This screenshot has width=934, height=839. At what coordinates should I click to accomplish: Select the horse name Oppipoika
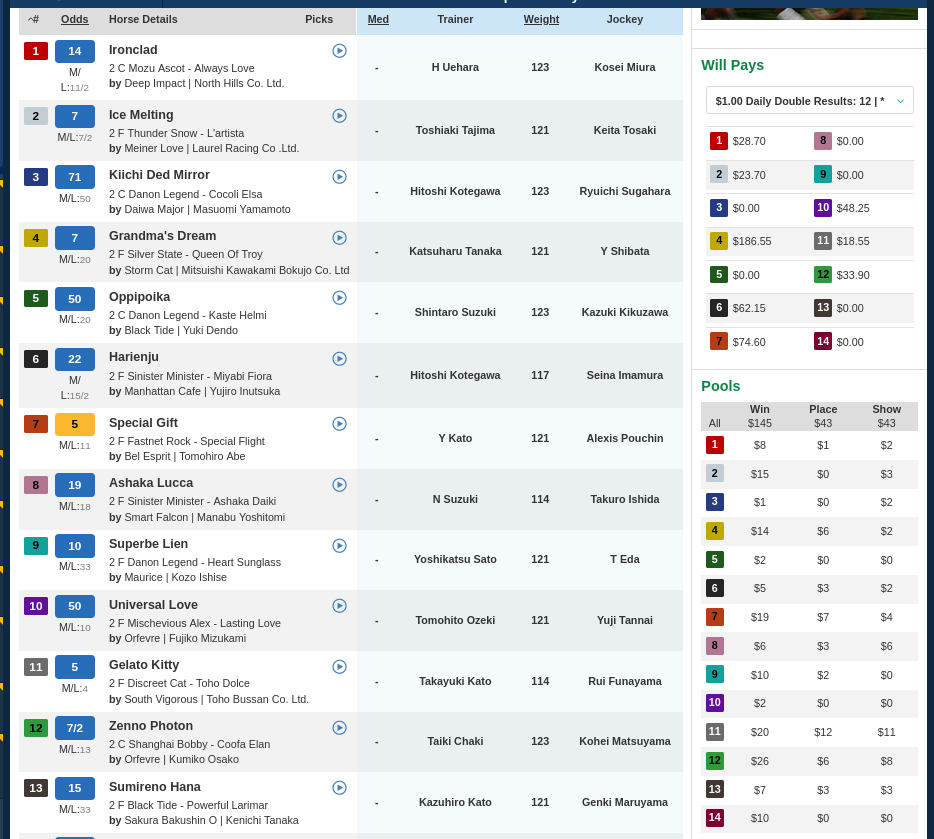tap(139, 297)
